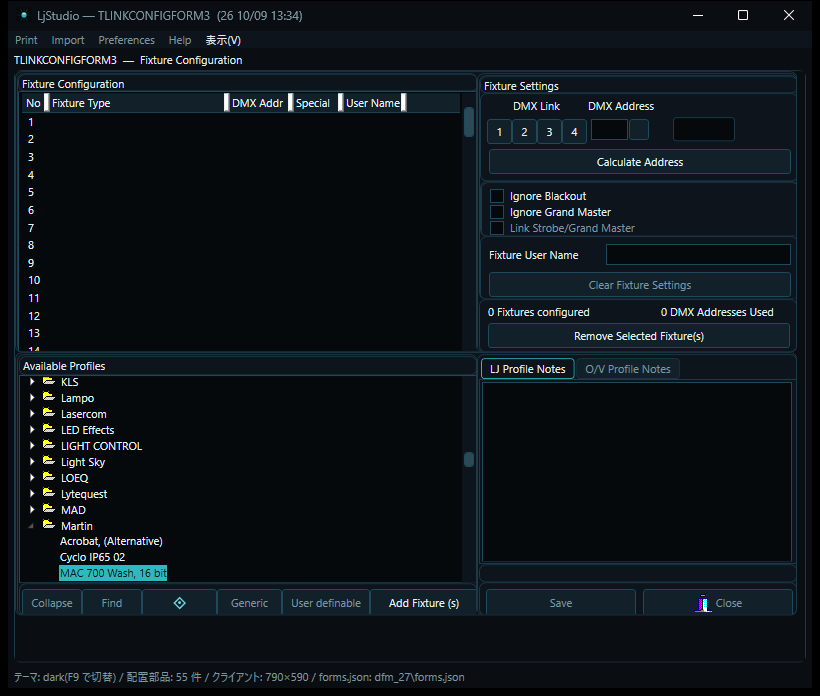
Task: Expand the LIGHT CONTROL profile folder
Action: (32, 446)
